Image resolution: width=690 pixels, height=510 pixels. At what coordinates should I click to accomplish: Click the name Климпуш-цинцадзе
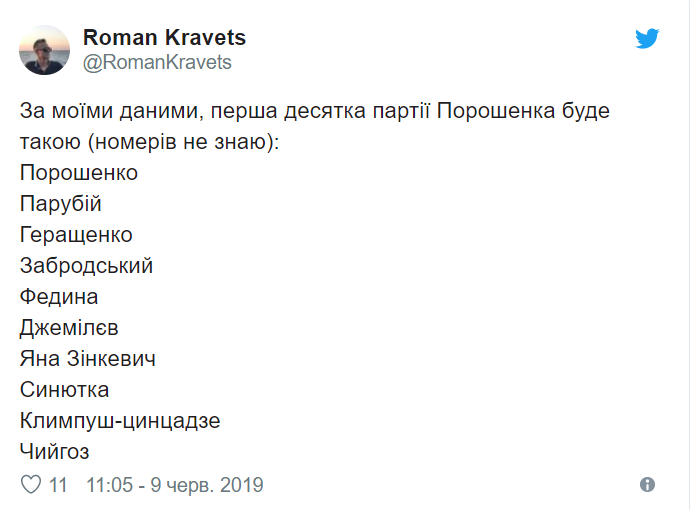coord(120,421)
